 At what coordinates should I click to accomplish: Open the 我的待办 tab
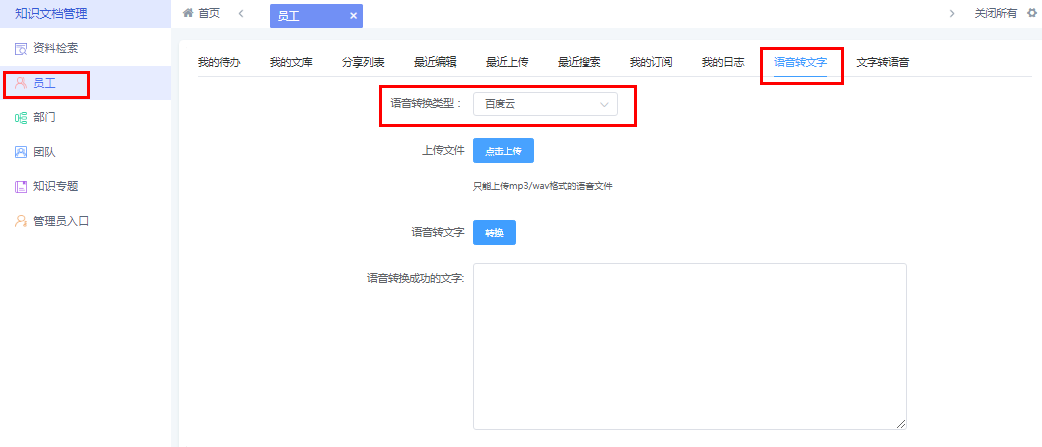(x=219, y=62)
